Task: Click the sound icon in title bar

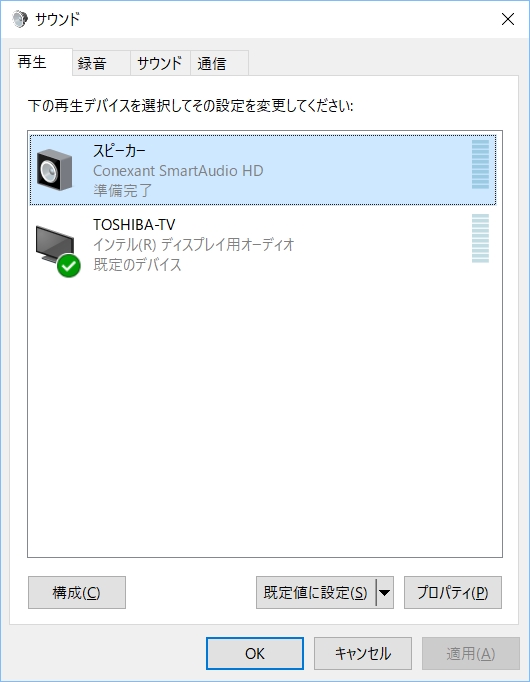Action: tap(20, 19)
